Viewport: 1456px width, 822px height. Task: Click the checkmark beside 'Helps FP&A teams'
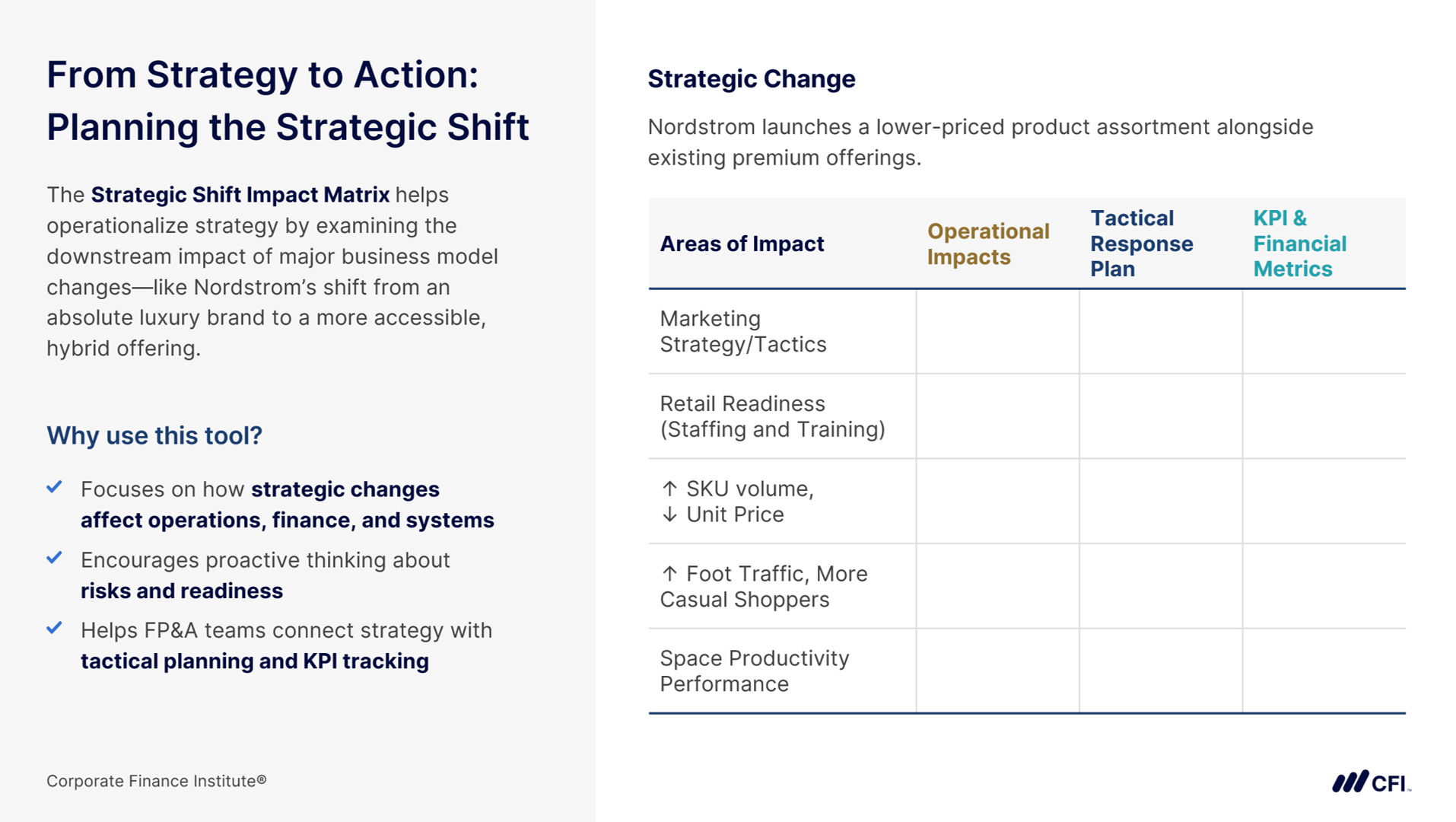coord(54,628)
